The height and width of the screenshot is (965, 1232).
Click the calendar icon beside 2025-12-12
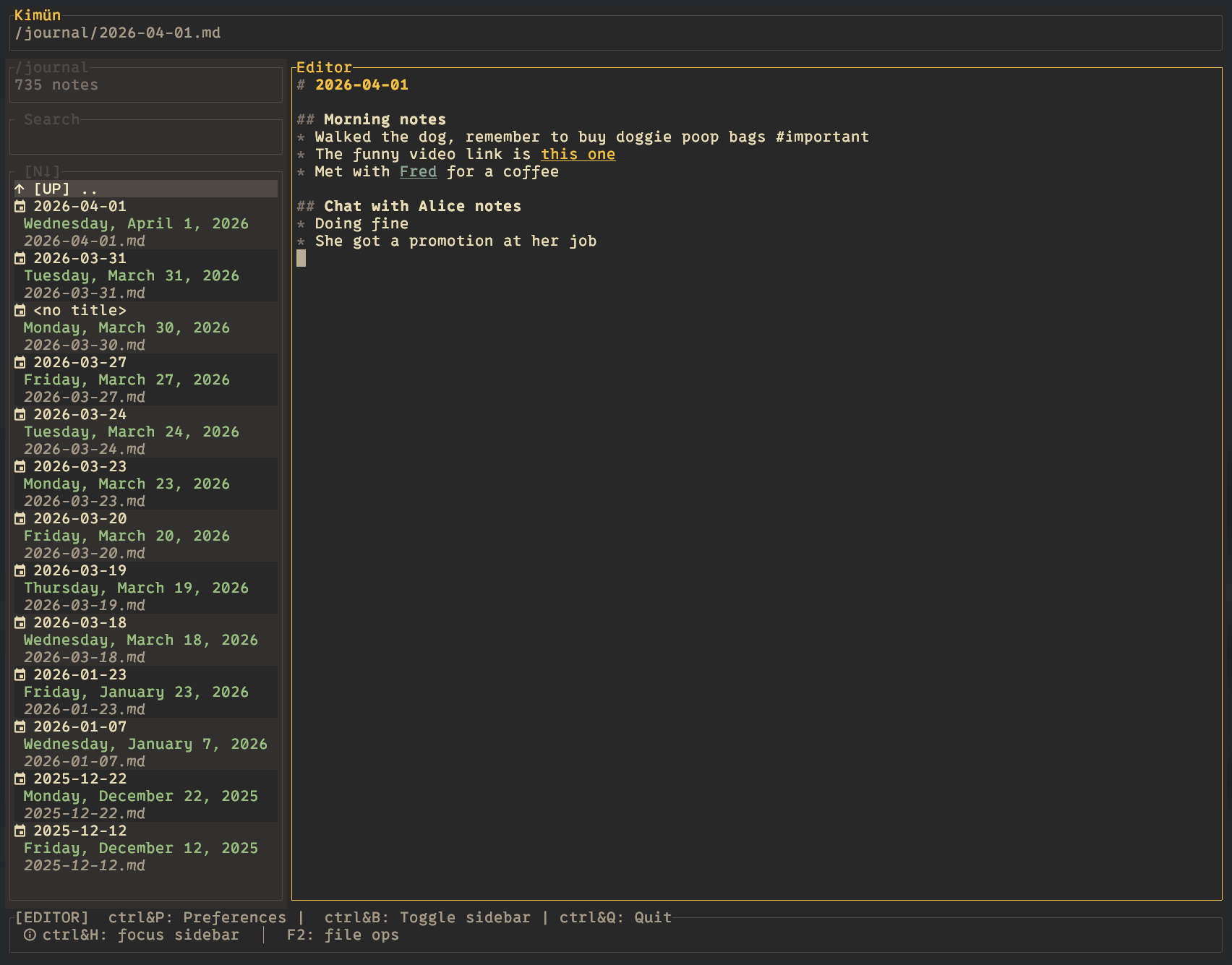(x=20, y=831)
